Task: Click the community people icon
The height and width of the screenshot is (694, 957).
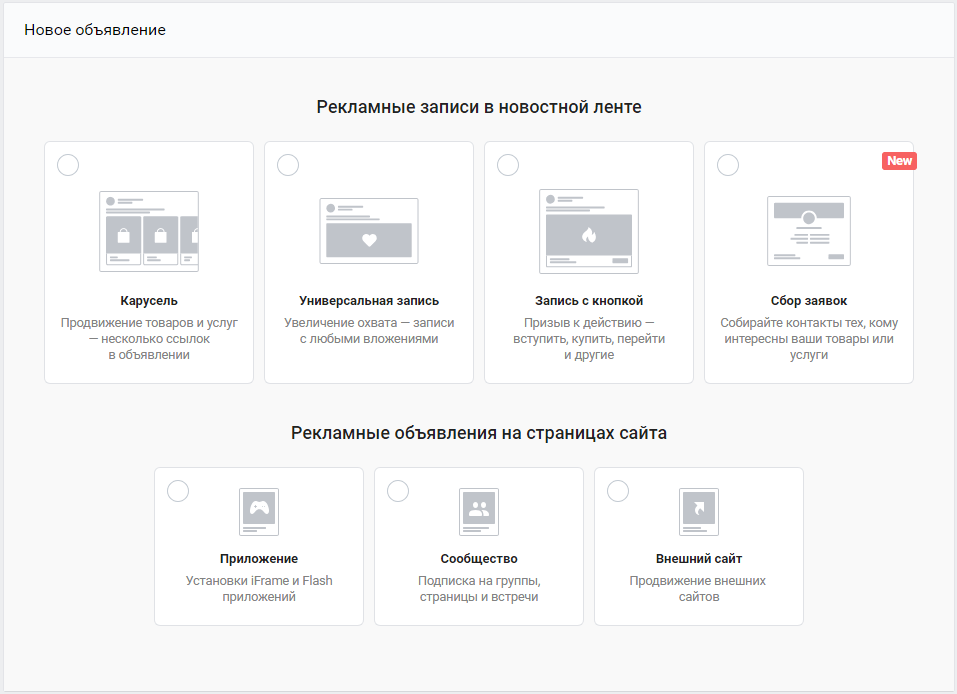Action: 479,512
